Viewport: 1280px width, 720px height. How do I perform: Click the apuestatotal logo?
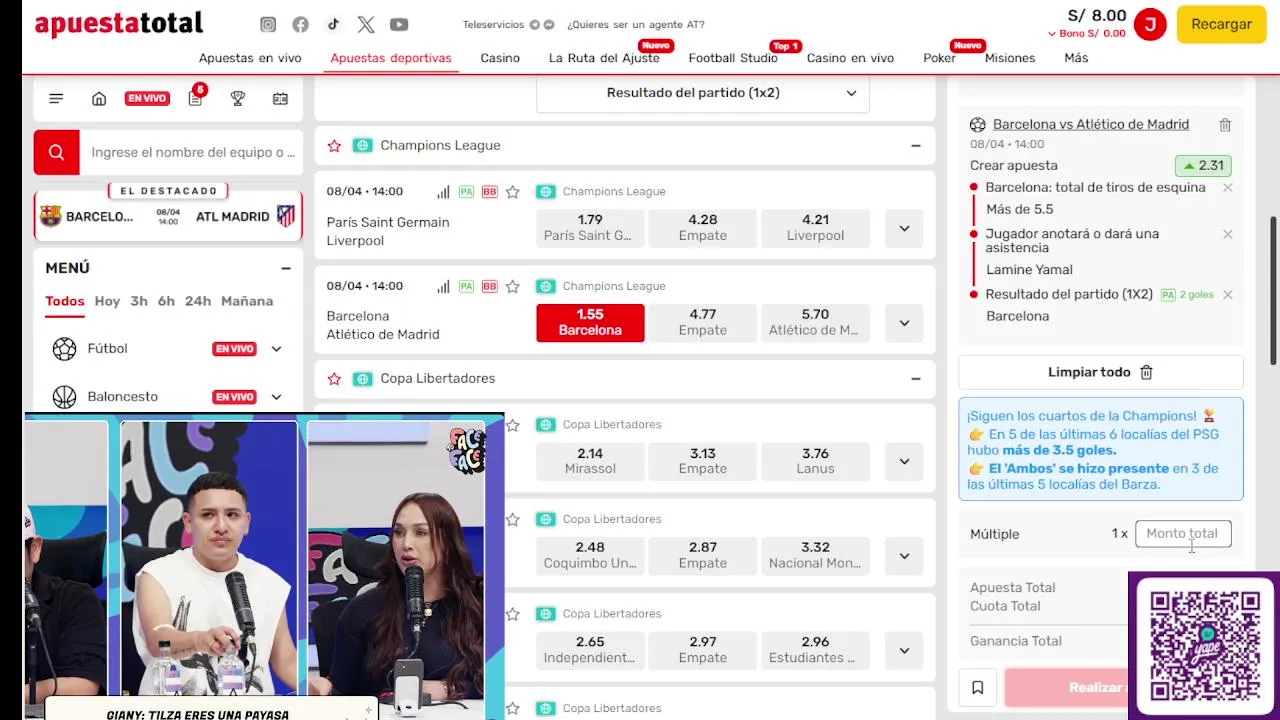click(119, 24)
